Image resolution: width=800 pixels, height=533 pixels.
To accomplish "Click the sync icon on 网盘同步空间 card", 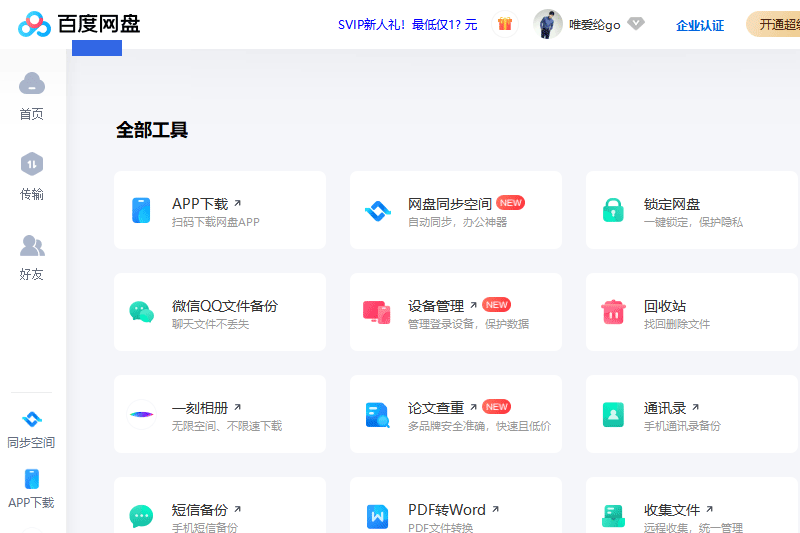I will coord(378,211).
